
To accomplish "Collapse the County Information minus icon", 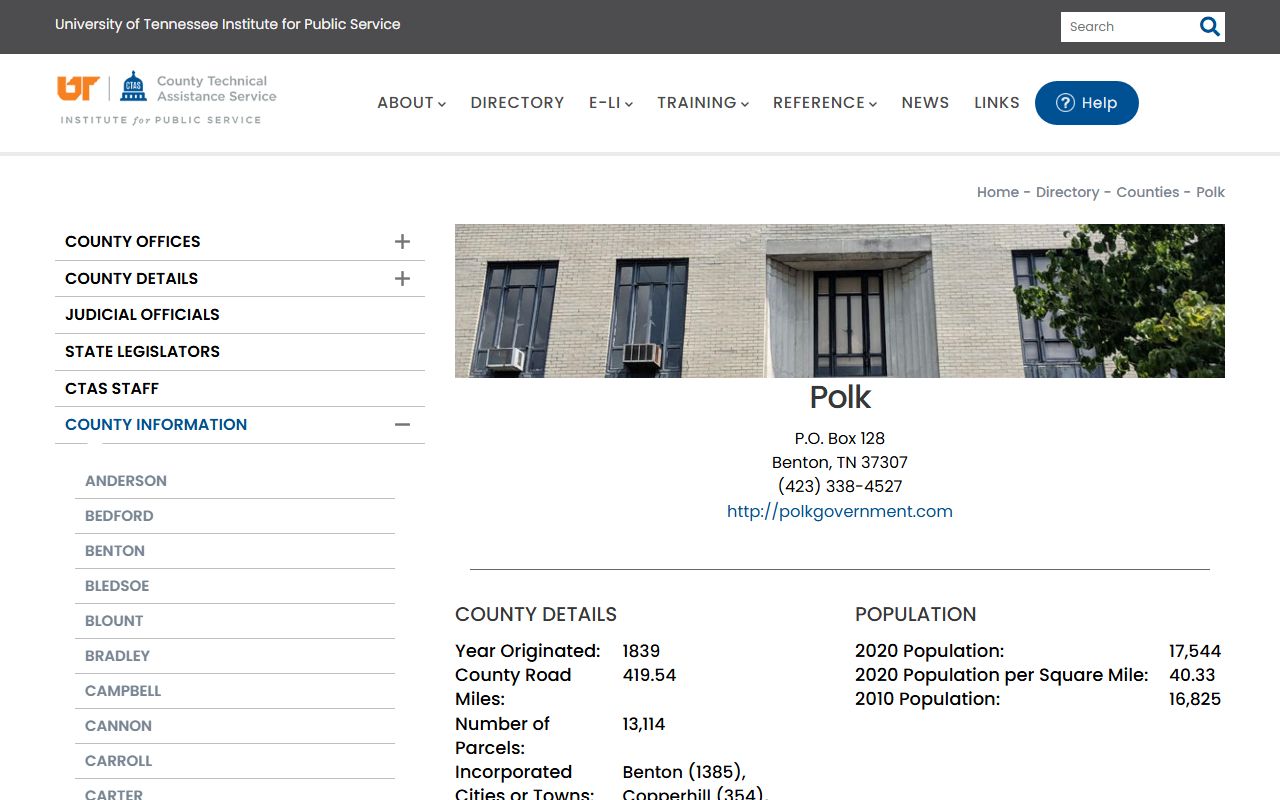I will tap(402, 425).
